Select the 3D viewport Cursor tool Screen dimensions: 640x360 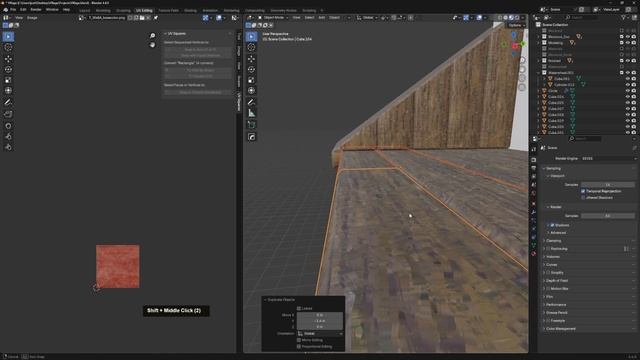[x=251, y=47]
